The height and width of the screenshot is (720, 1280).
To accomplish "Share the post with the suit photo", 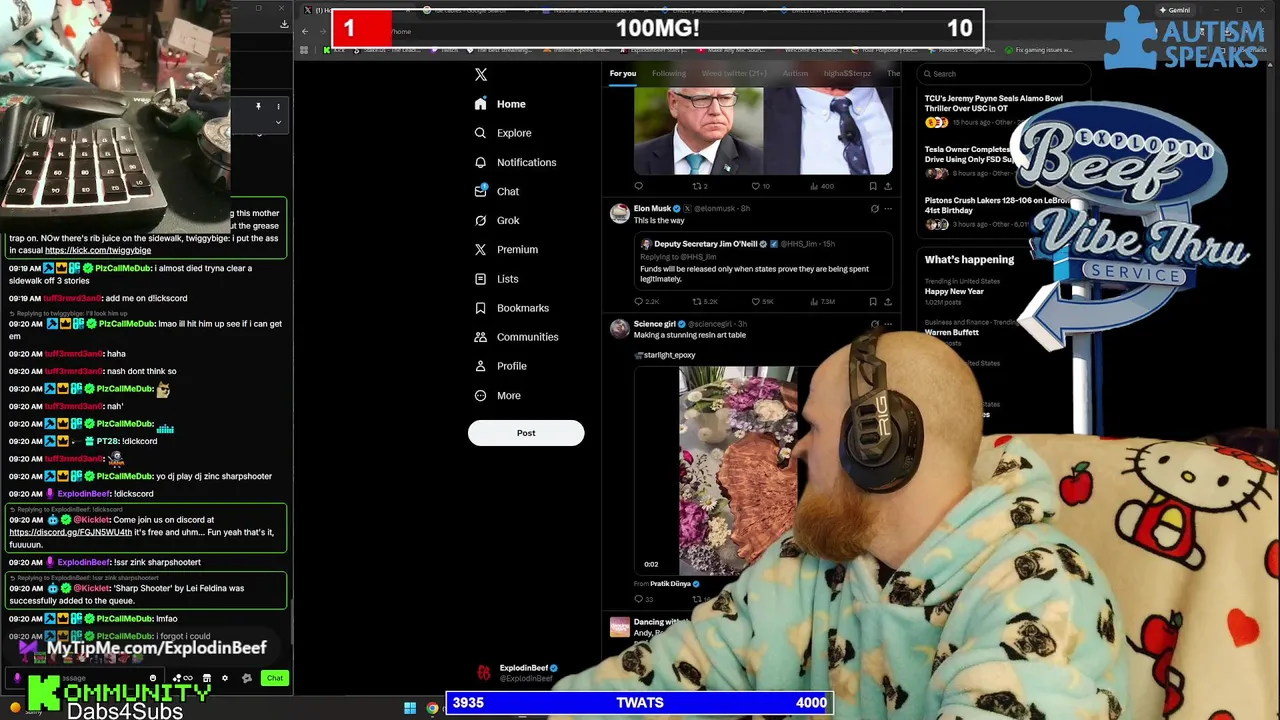I will click(888, 186).
